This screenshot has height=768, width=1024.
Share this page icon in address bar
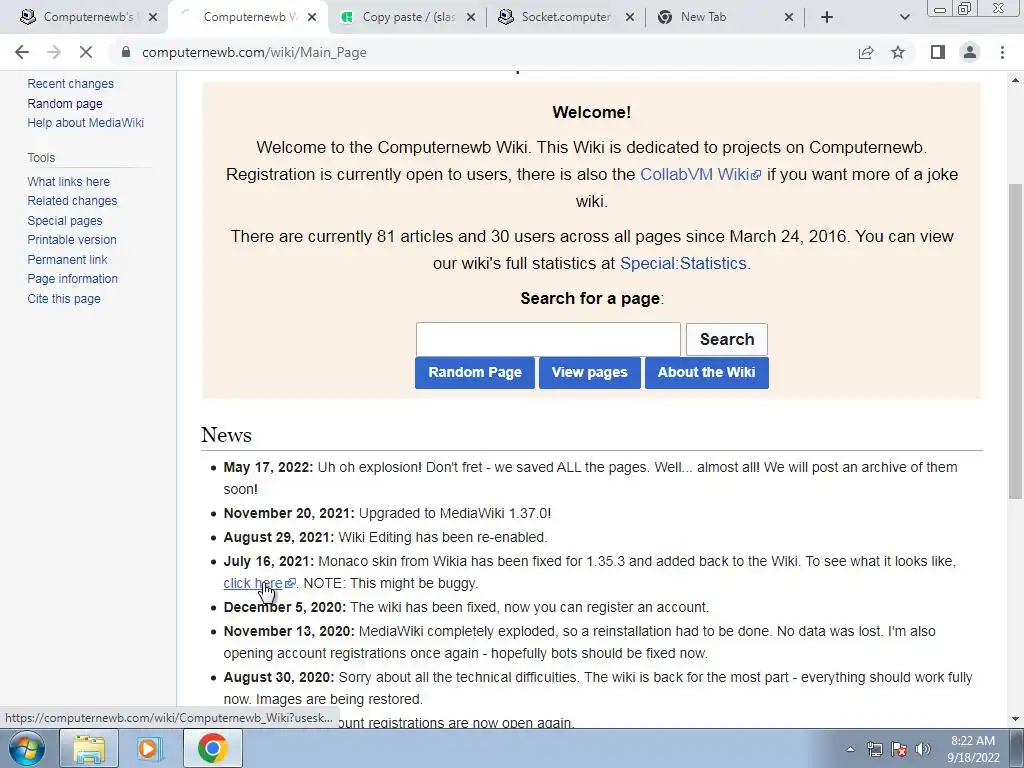pos(866,52)
